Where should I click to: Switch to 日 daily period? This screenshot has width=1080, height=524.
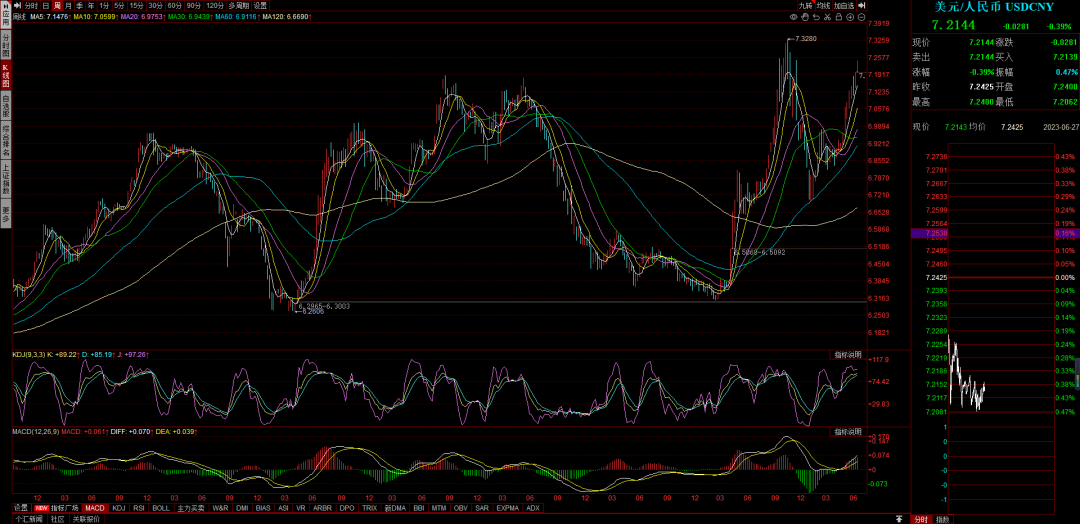(x=46, y=6)
